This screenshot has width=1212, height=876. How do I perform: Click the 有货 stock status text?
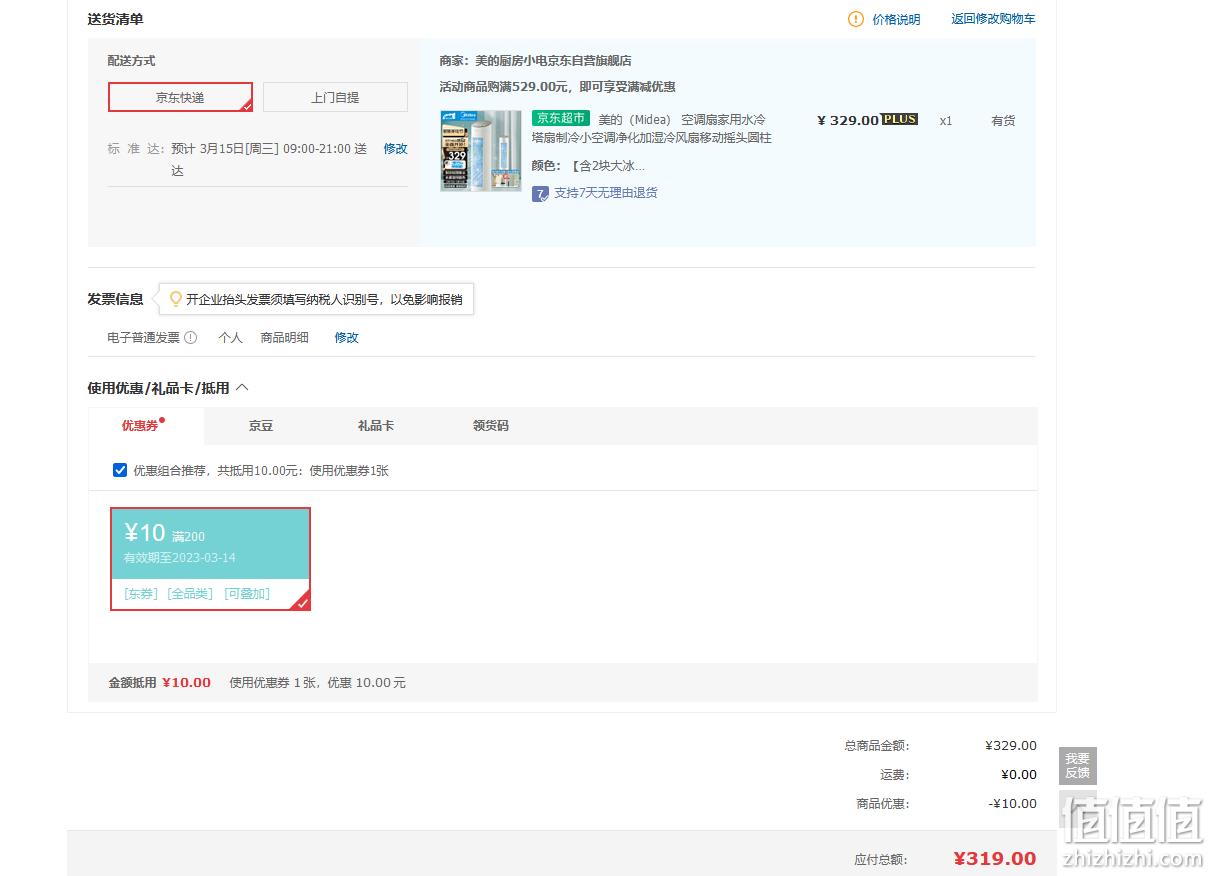pyautogui.click(x=1003, y=121)
